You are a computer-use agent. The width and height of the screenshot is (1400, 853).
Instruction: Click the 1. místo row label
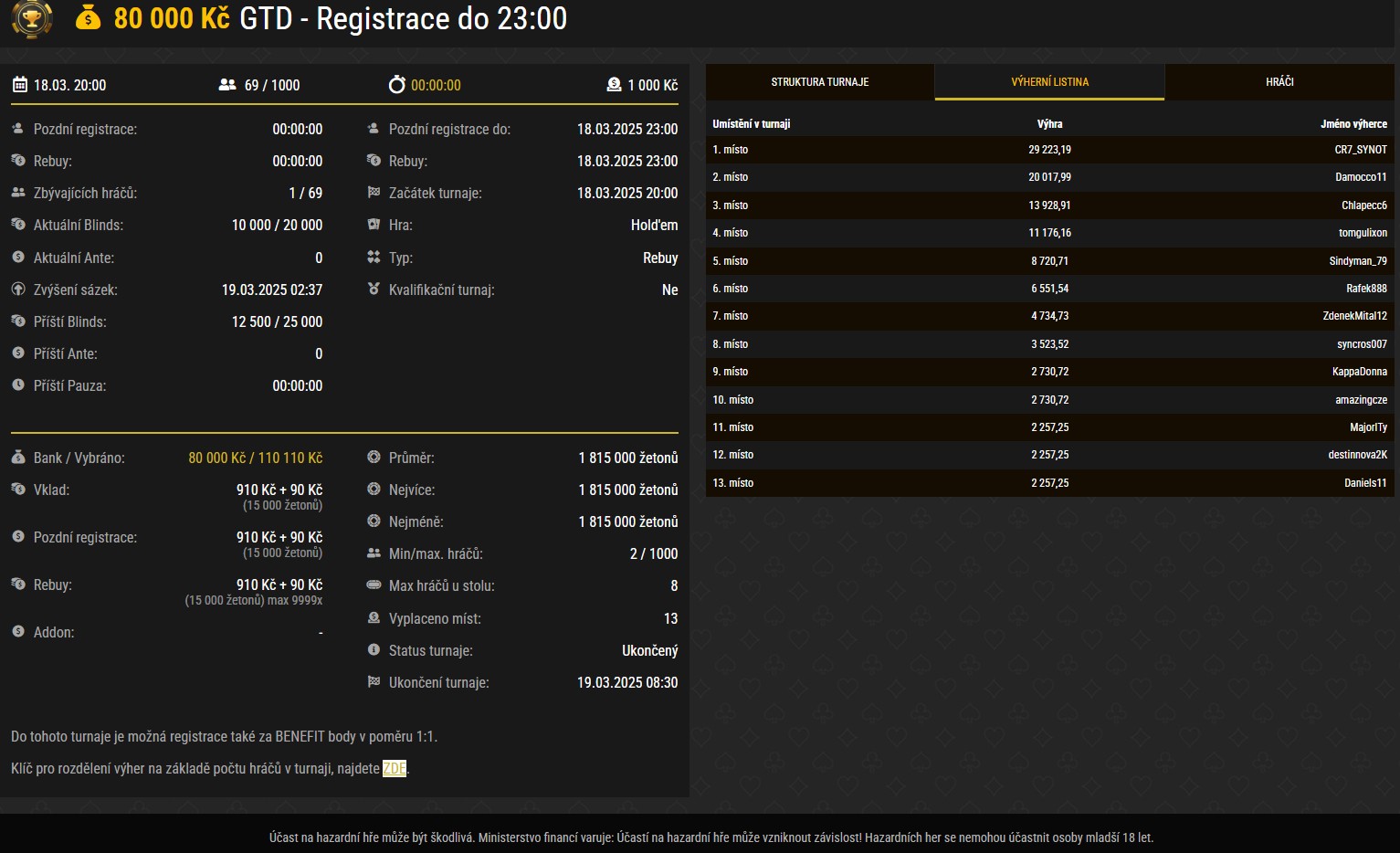[x=730, y=150]
